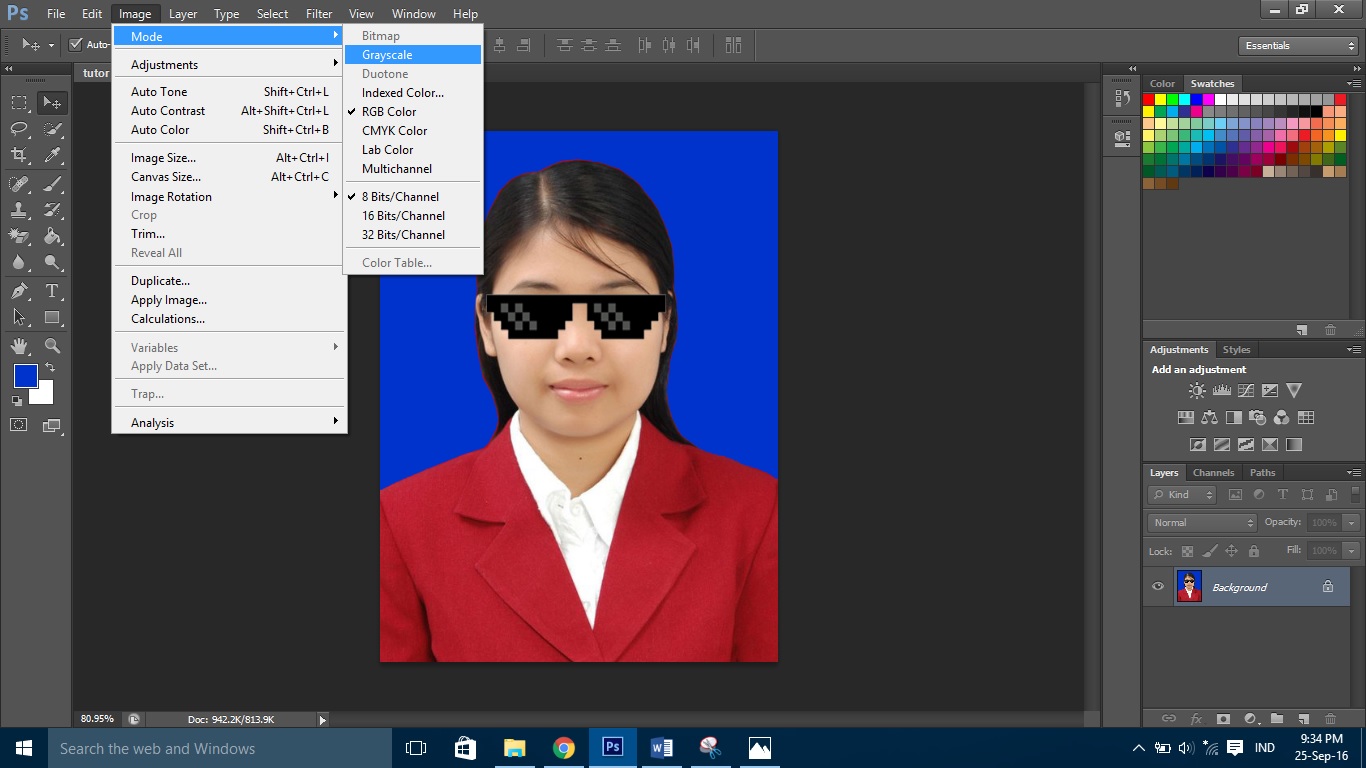Toggle lock position icon
The width and height of the screenshot is (1366, 768).
click(x=1232, y=551)
